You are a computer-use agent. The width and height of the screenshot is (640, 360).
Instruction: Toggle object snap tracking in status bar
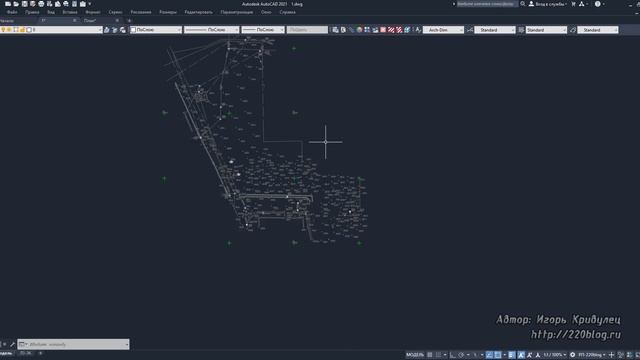pos(489,355)
